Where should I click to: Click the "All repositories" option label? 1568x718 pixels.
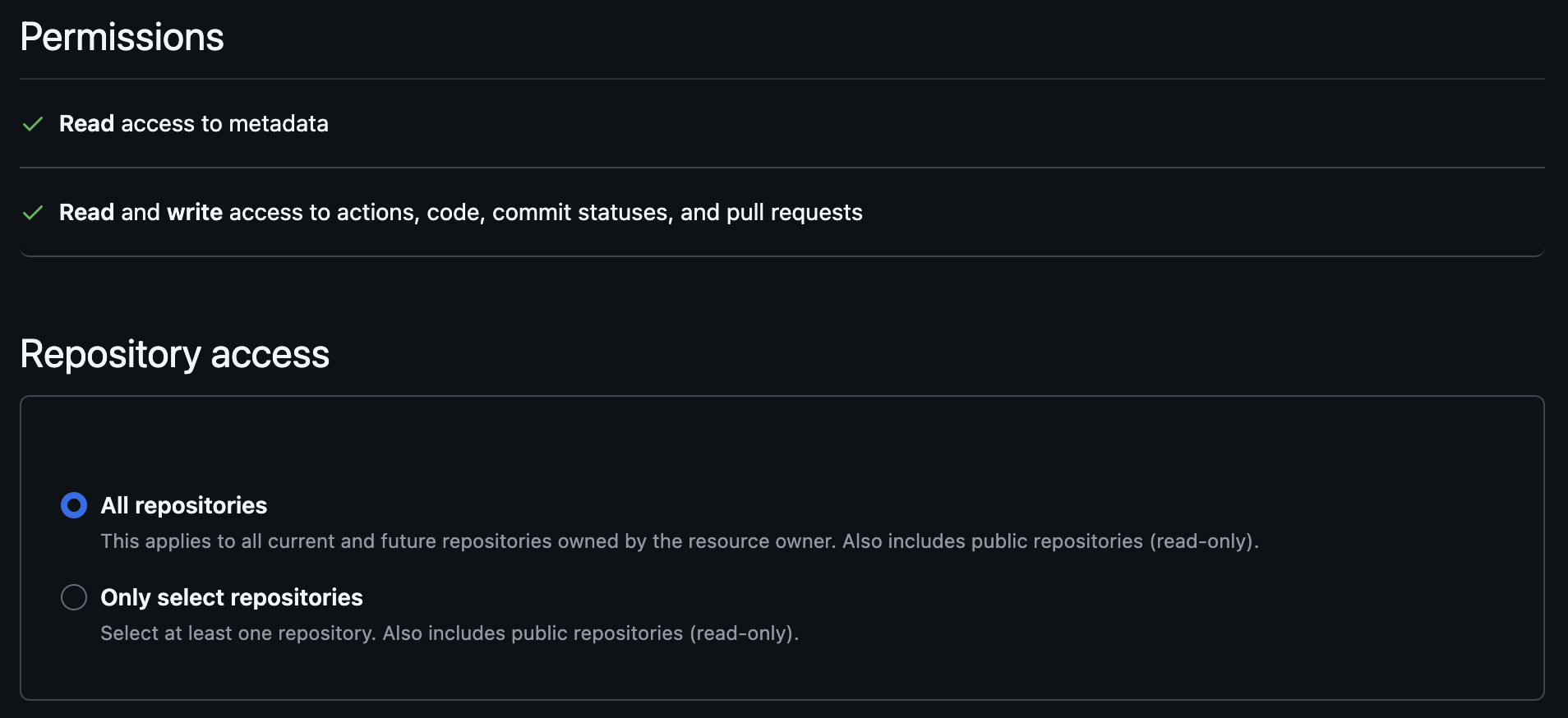tap(183, 505)
